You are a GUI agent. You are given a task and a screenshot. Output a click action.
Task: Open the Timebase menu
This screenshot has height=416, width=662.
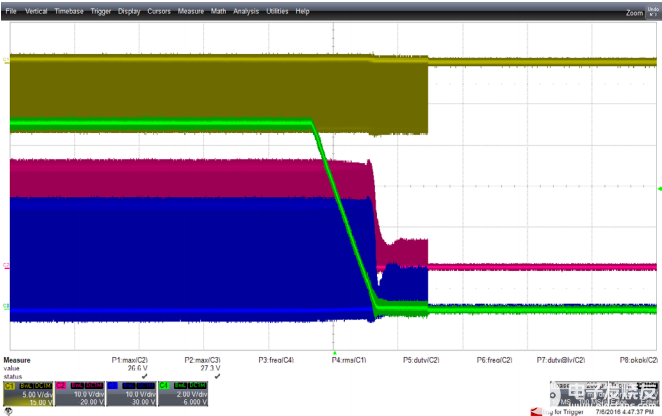pos(68,11)
